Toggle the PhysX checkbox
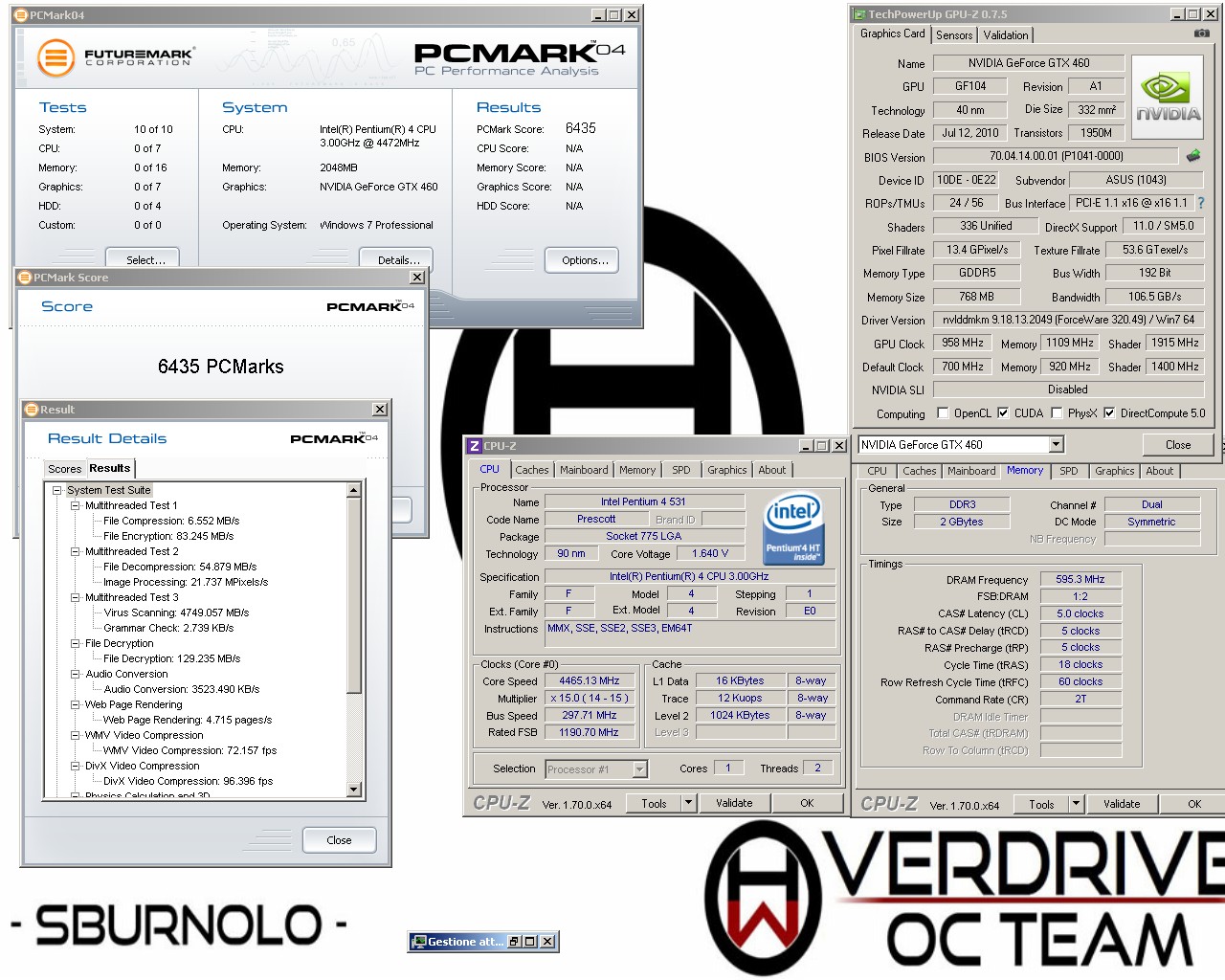Image resolution: width=1225 pixels, height=980 pixels. click(1057, 413)
